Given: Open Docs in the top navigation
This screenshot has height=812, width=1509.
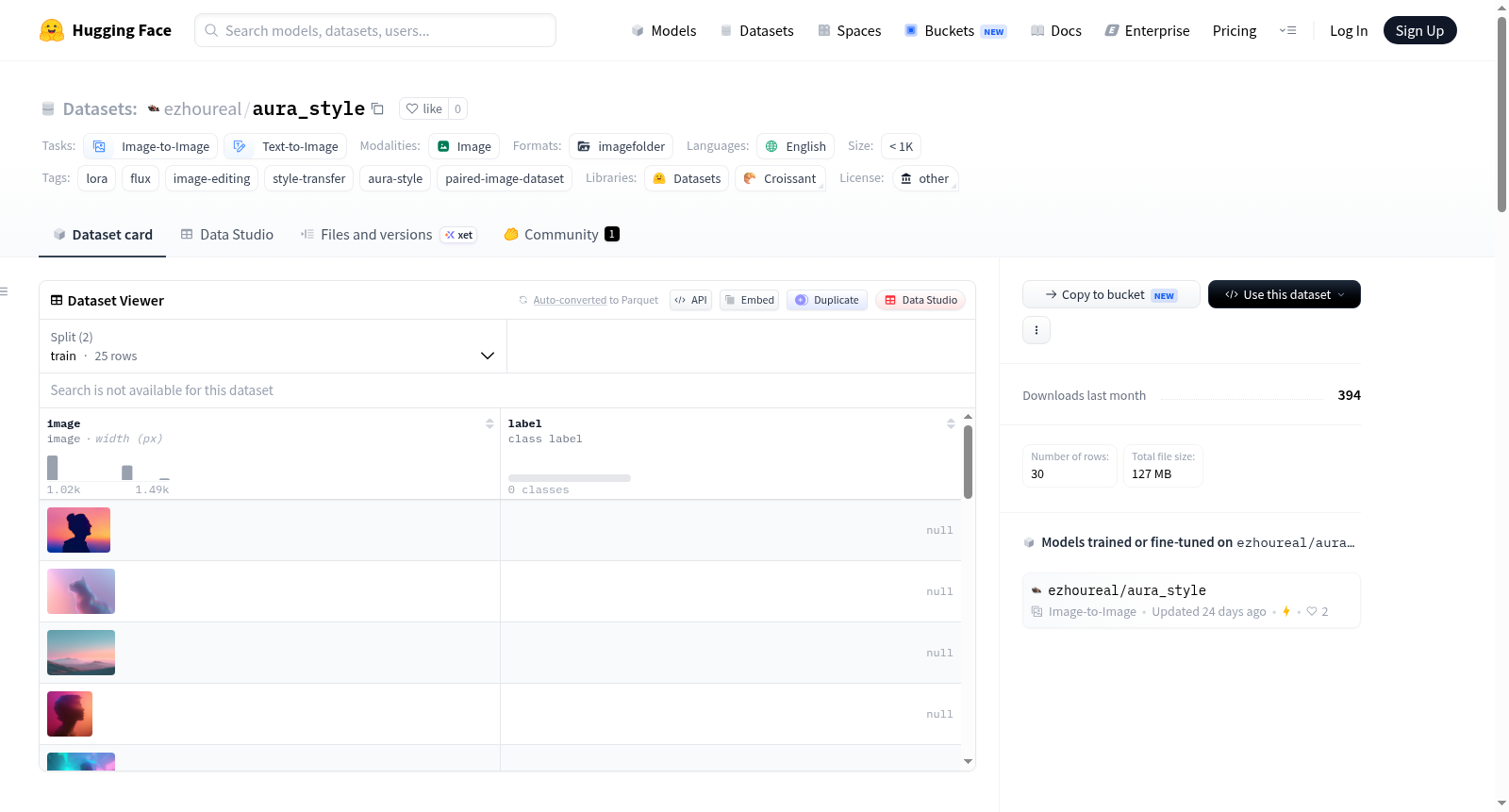Looking at the screenshot, I should 1056,30.
